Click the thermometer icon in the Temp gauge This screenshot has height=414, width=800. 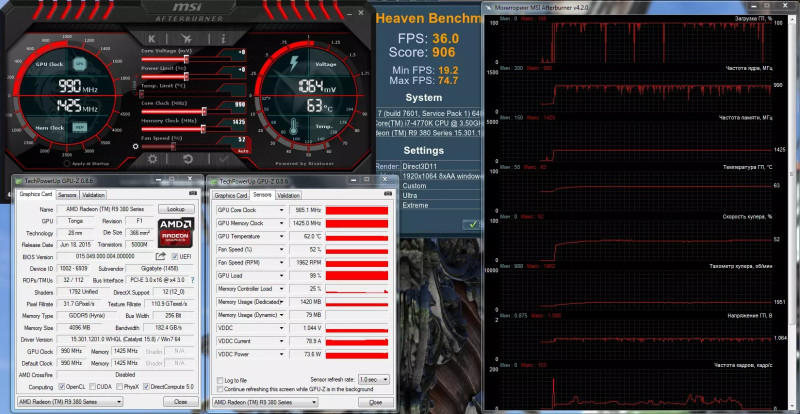pos(293,127)
